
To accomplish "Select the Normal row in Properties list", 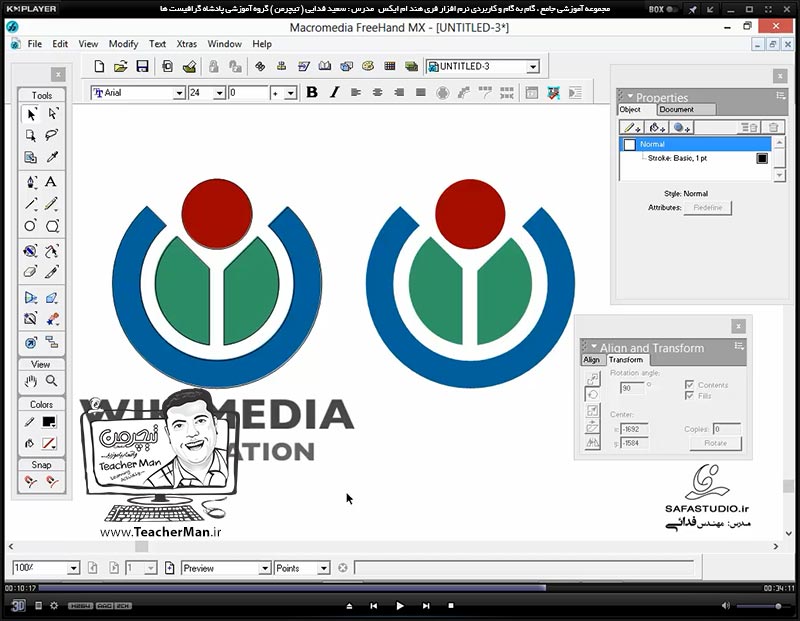I will point(695,144).
